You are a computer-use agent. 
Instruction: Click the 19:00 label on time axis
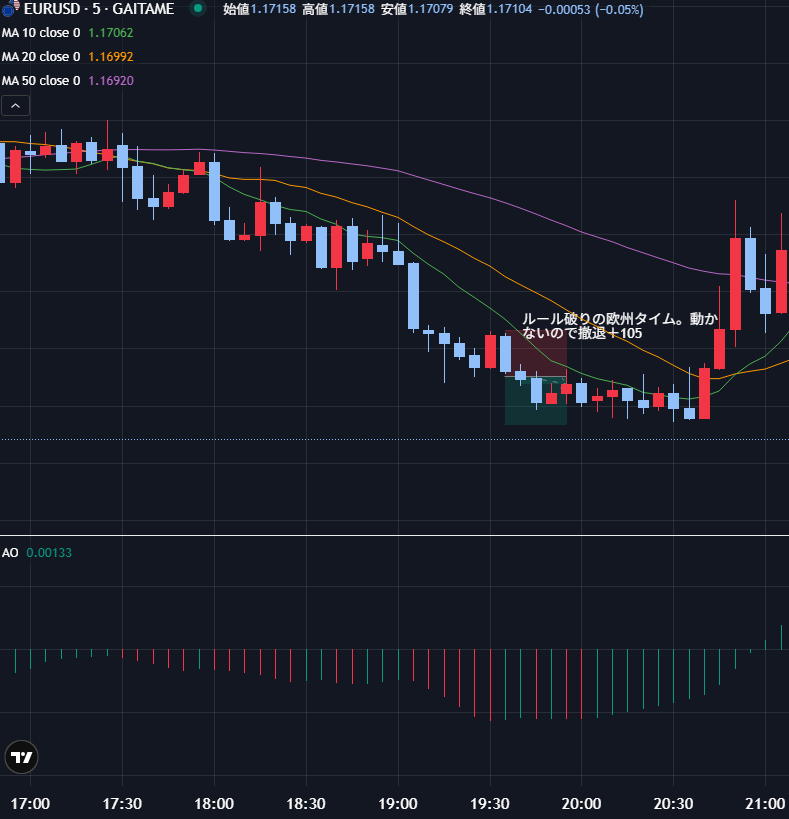pos(398,803)
